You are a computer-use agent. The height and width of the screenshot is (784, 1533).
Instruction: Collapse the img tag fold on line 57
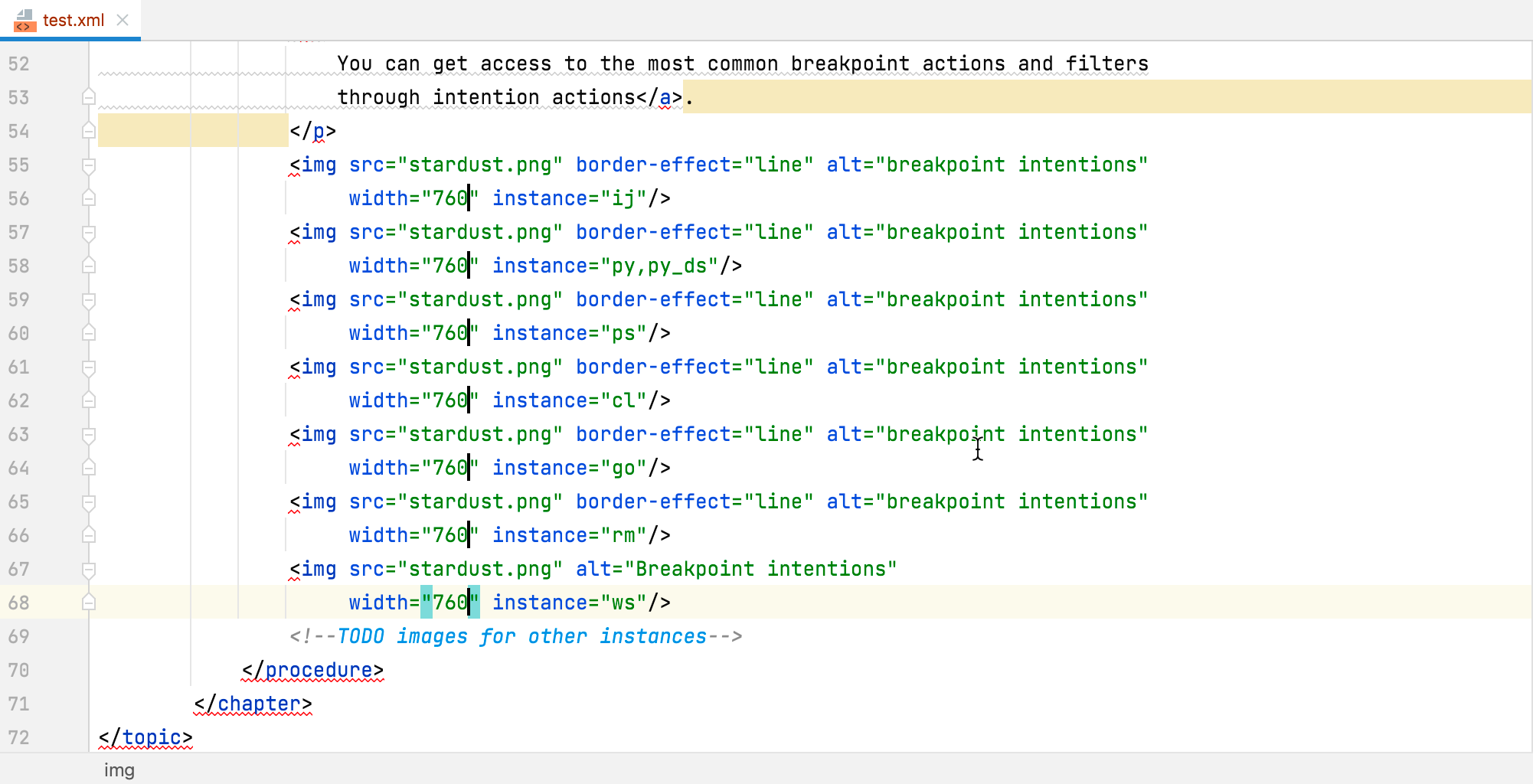click(89, 233)
